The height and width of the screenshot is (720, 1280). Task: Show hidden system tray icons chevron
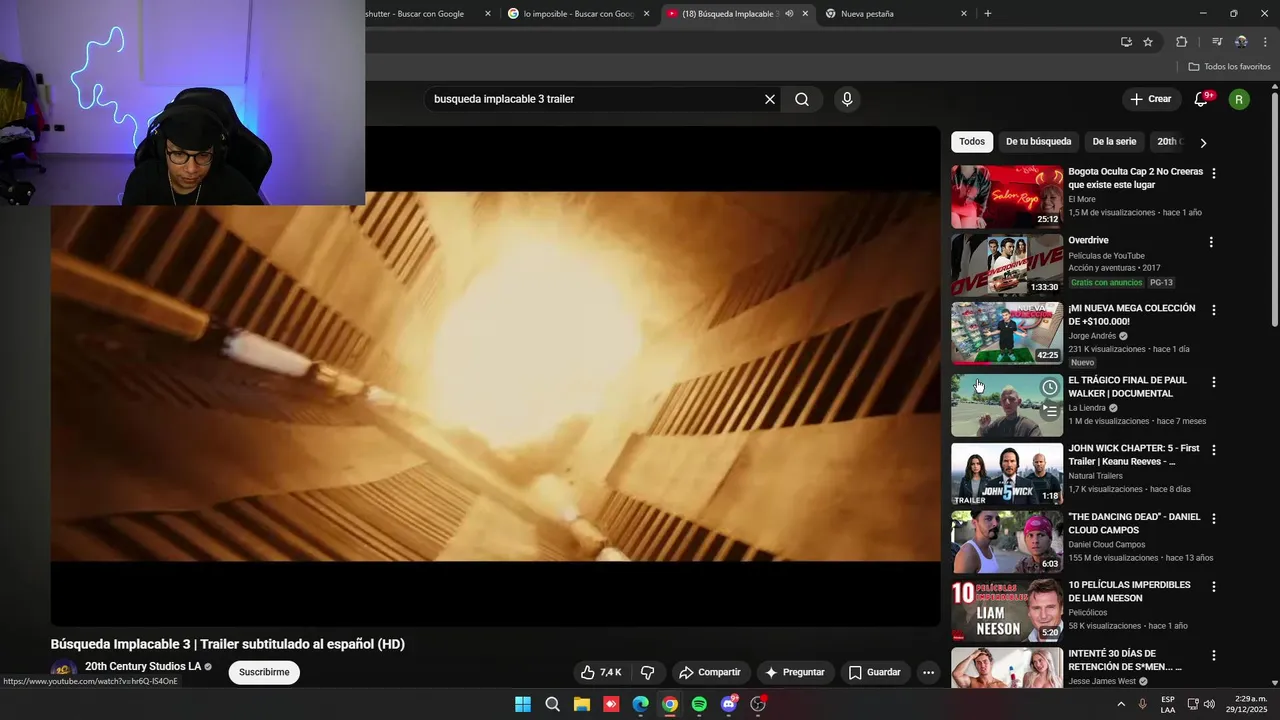point(1121,704)
